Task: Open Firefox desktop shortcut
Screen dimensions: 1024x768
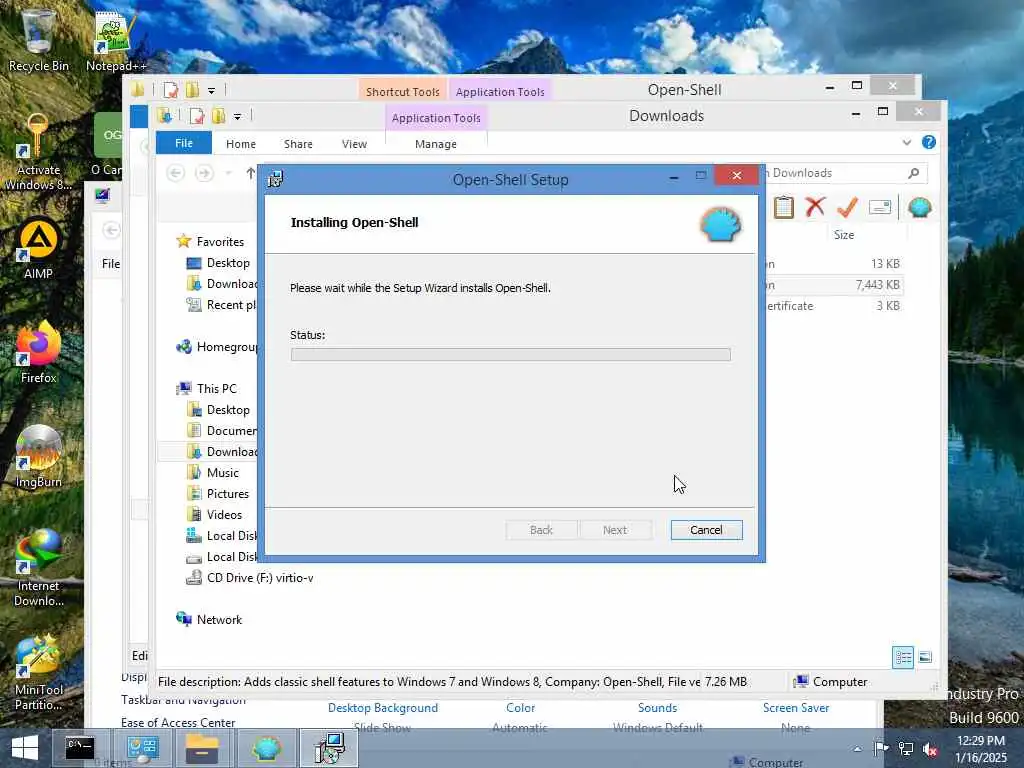Action: click(39, 352)
